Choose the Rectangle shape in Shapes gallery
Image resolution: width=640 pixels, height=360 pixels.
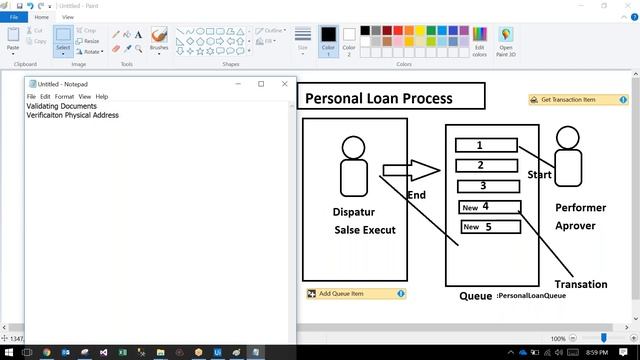(210, 31)
